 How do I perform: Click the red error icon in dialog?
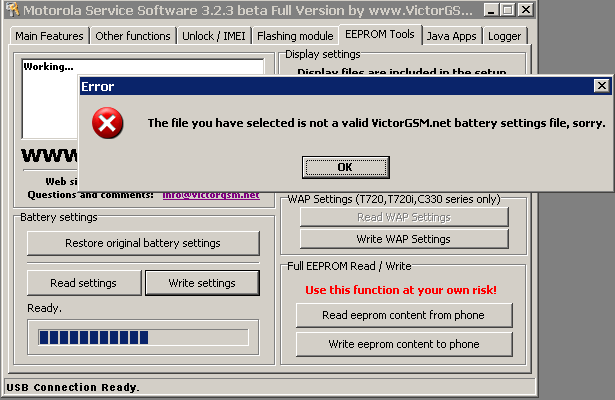107,123
